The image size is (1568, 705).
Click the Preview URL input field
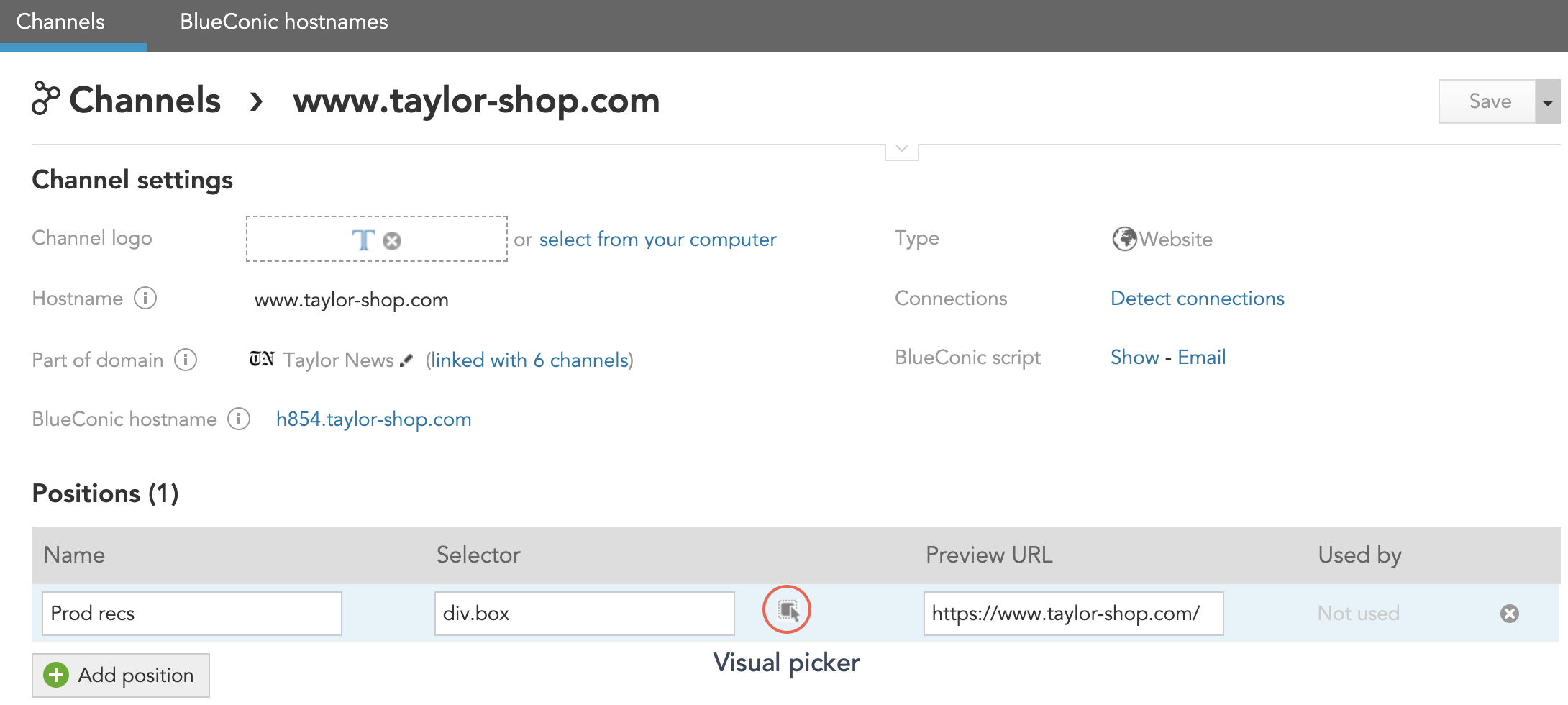pyautogui.click(x=1074, y=614)
